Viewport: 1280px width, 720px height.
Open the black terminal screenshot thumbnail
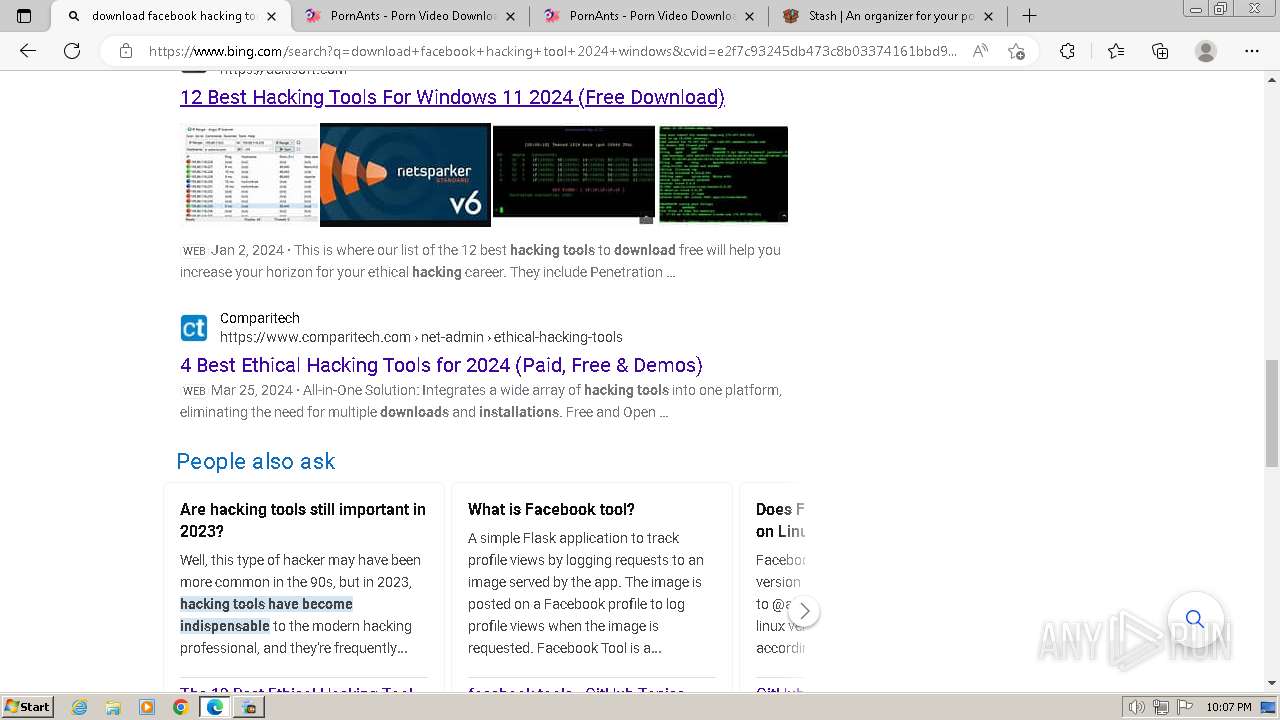pyautogui.click(x=574, y=174)
